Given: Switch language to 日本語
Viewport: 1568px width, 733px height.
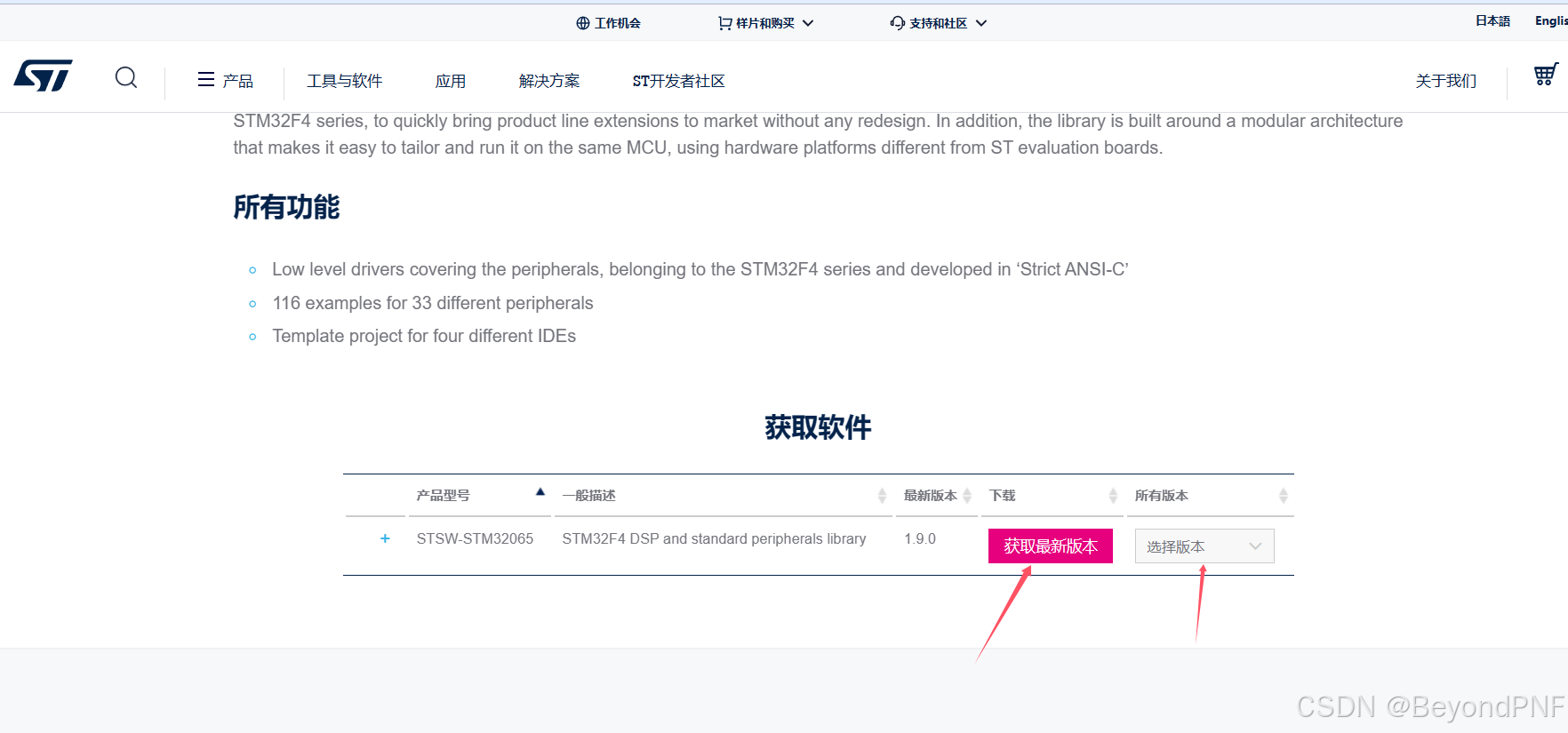Looking at the screenshot, I should pos(1493,21).
